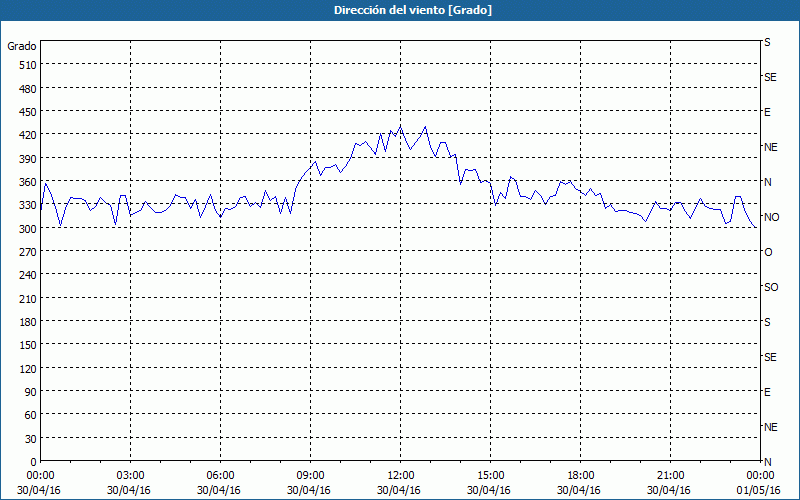800x500 pixels.
Task: Click the 'N' compass label level with 0
Action: pyautogui.click(x=767, y=462)
